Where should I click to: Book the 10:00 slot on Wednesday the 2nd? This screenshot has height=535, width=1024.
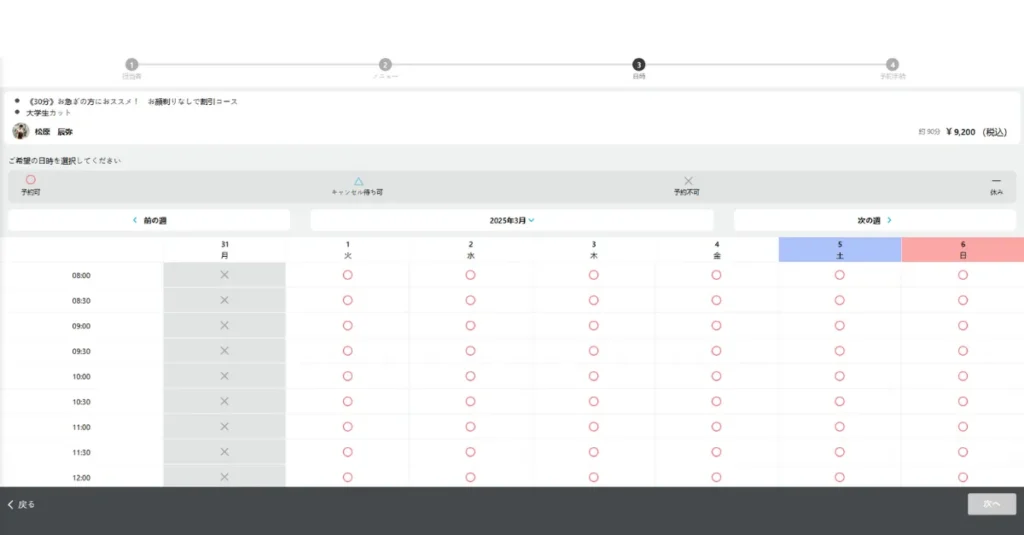tap(470, 376)
